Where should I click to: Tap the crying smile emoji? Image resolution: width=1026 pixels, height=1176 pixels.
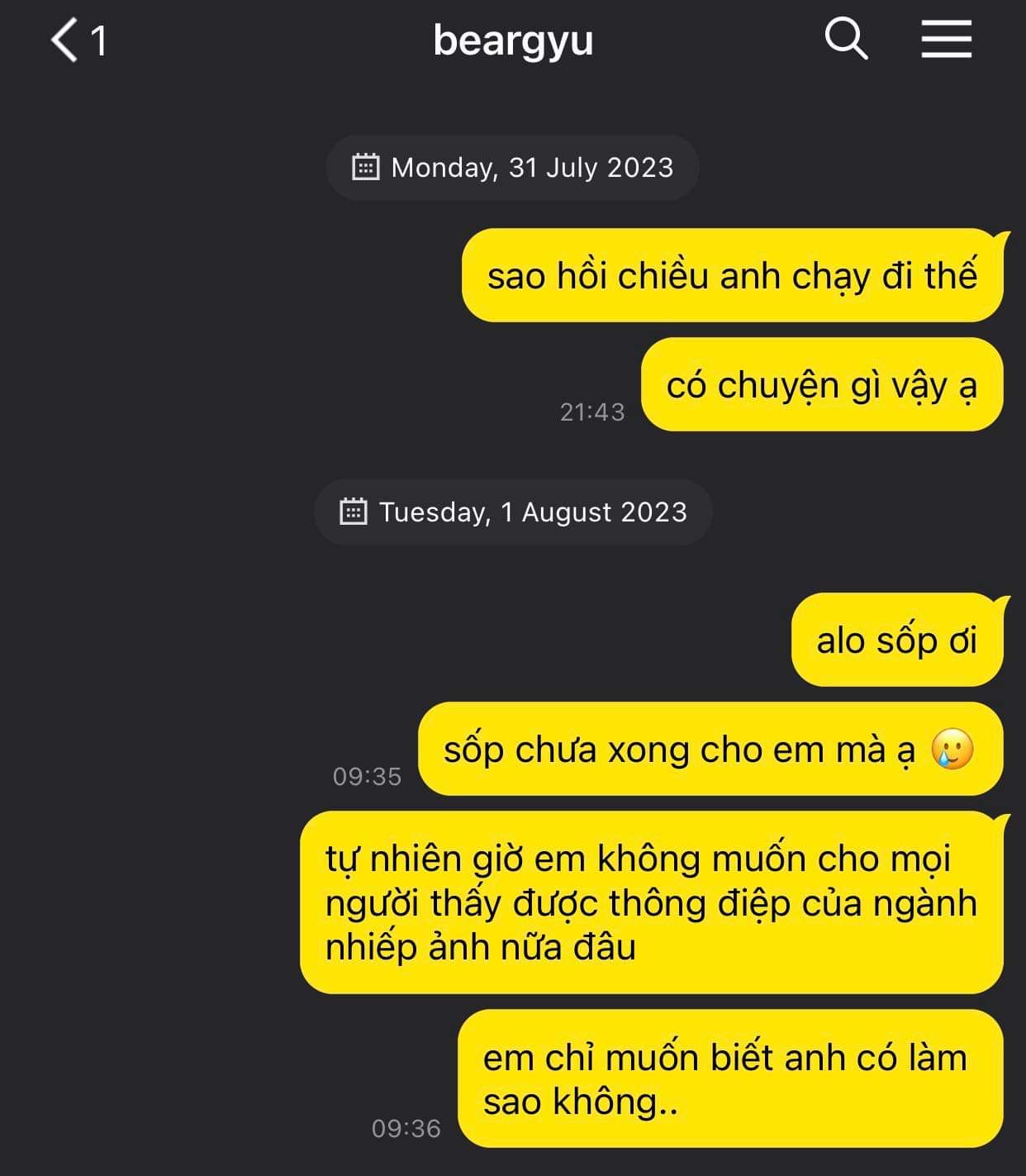coord(952,750)
